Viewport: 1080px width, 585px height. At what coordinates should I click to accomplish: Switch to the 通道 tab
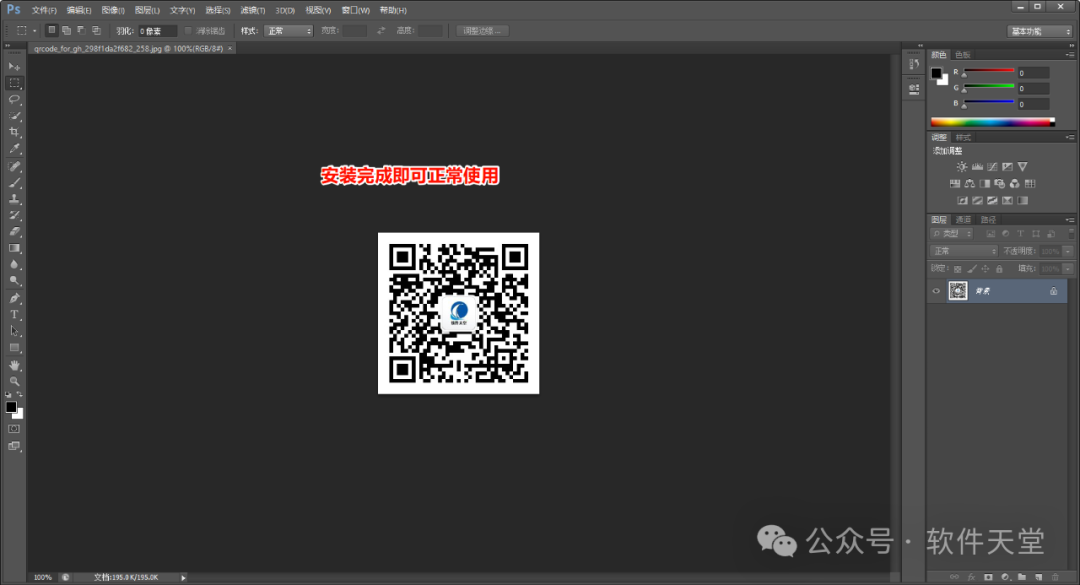[x=964, y=218]
